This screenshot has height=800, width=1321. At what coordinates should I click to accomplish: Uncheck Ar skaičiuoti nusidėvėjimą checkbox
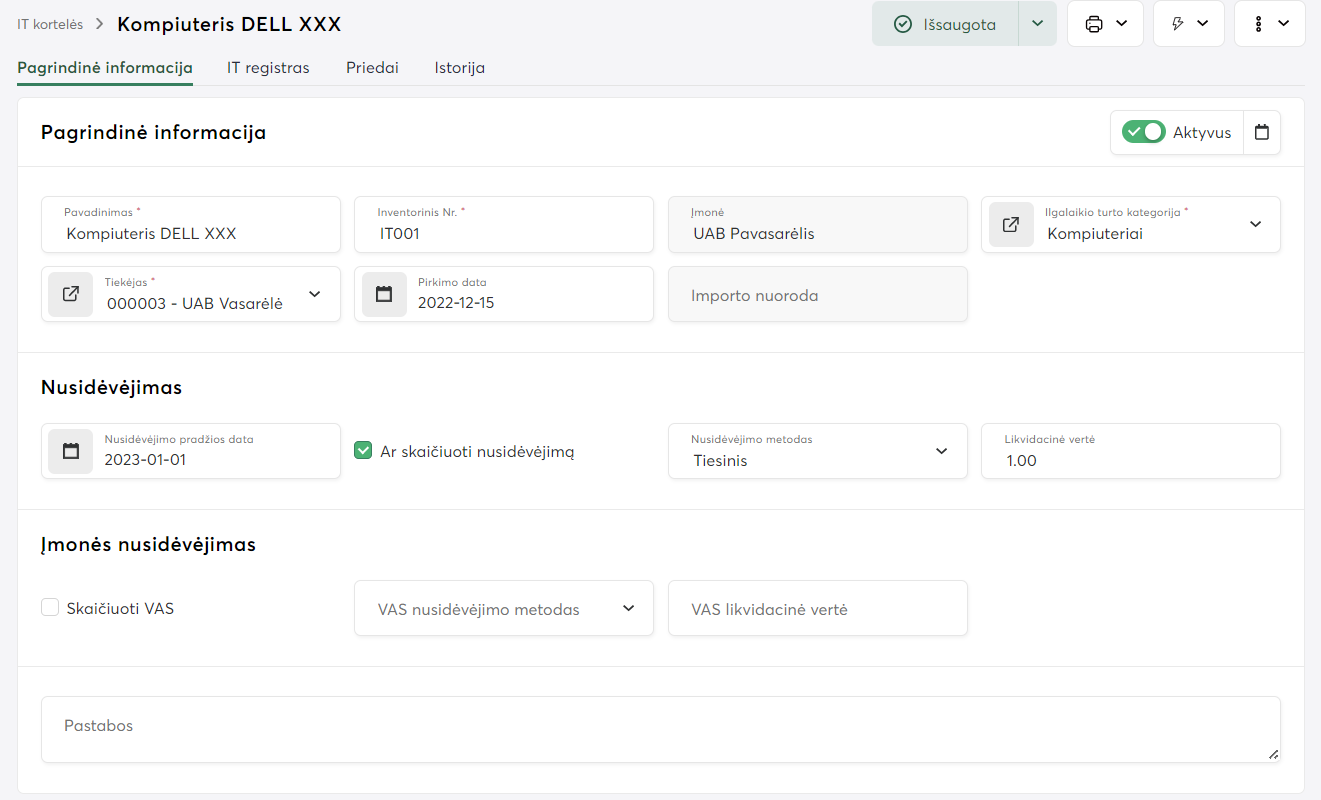363,451
